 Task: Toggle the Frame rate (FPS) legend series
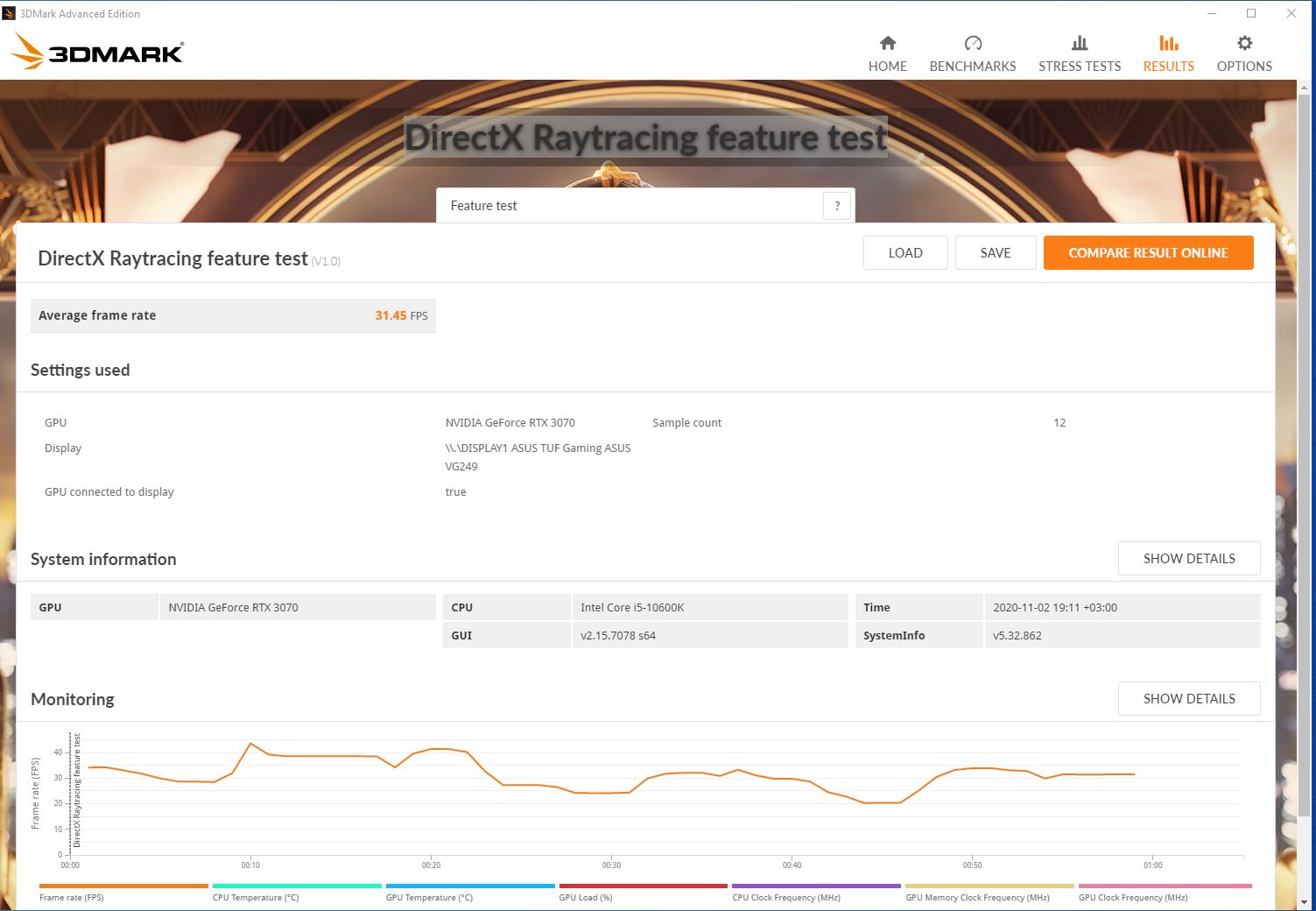point(71,897)
